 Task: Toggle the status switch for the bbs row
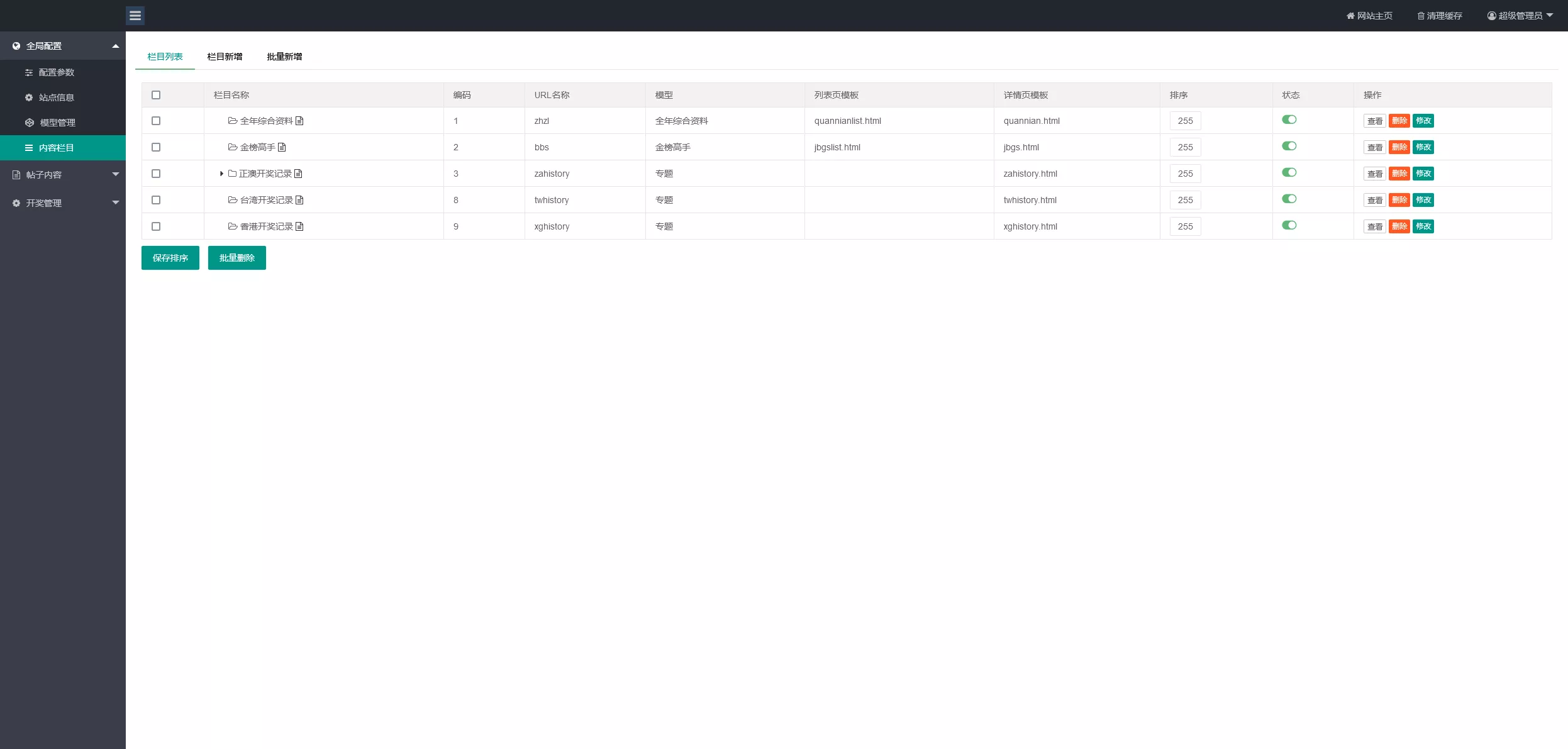pyautogui.click(x=1289, y=146)
